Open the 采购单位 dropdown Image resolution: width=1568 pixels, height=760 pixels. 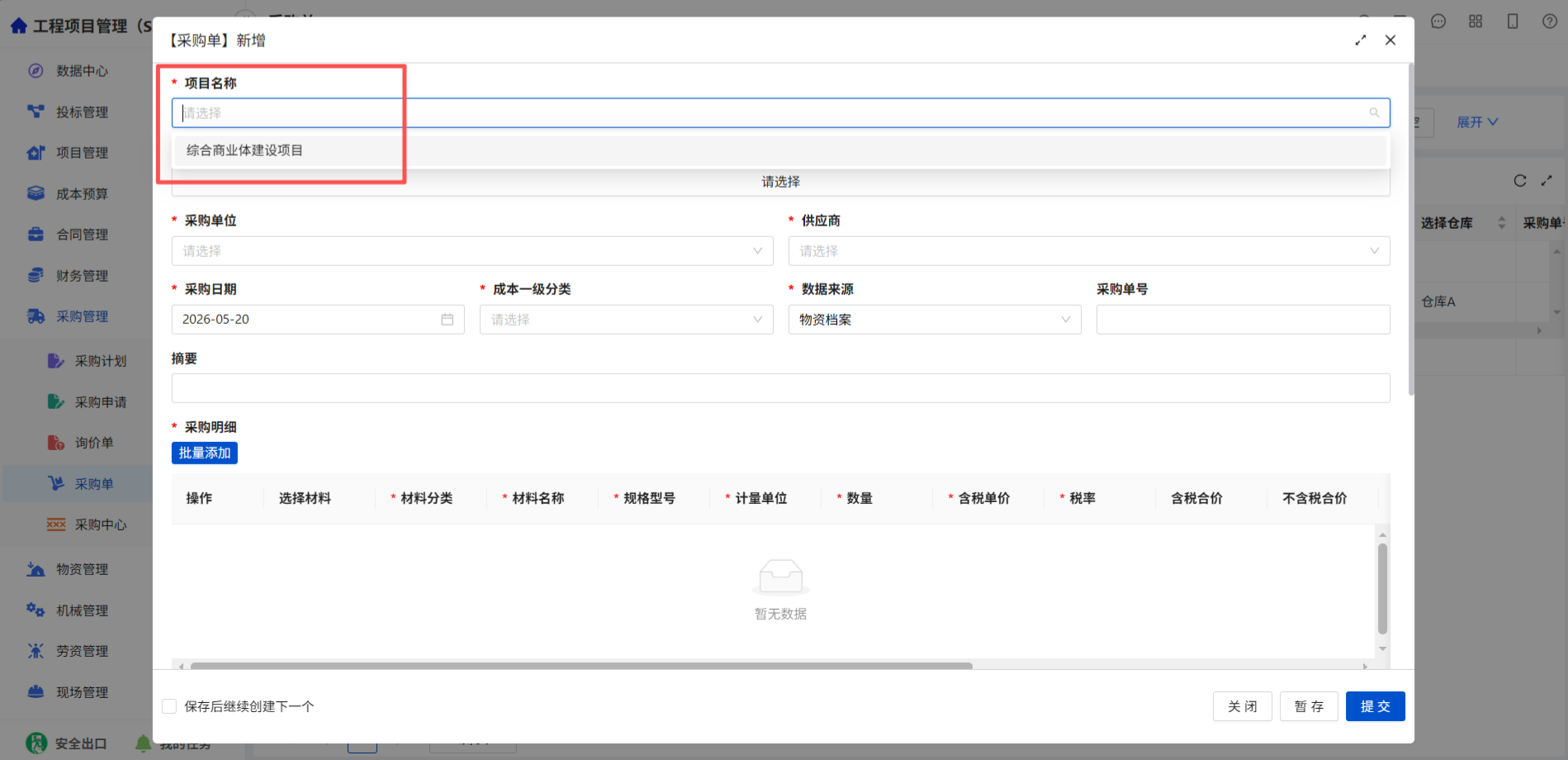point(472,251)
